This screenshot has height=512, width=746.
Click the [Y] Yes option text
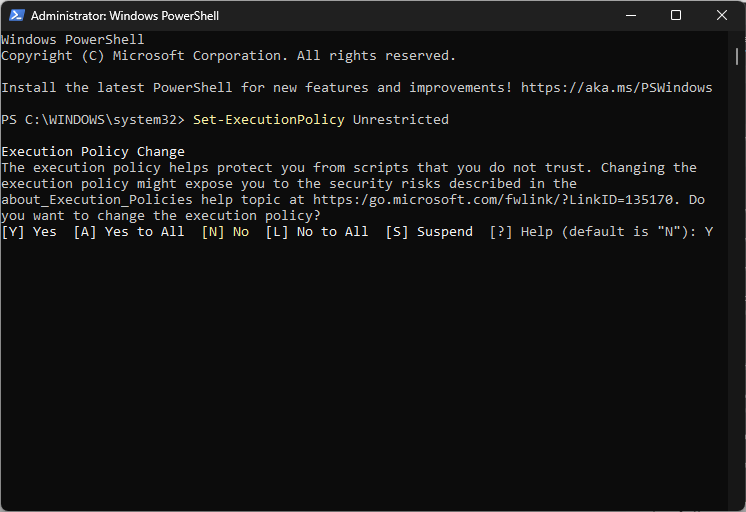[x=29, y=232]
